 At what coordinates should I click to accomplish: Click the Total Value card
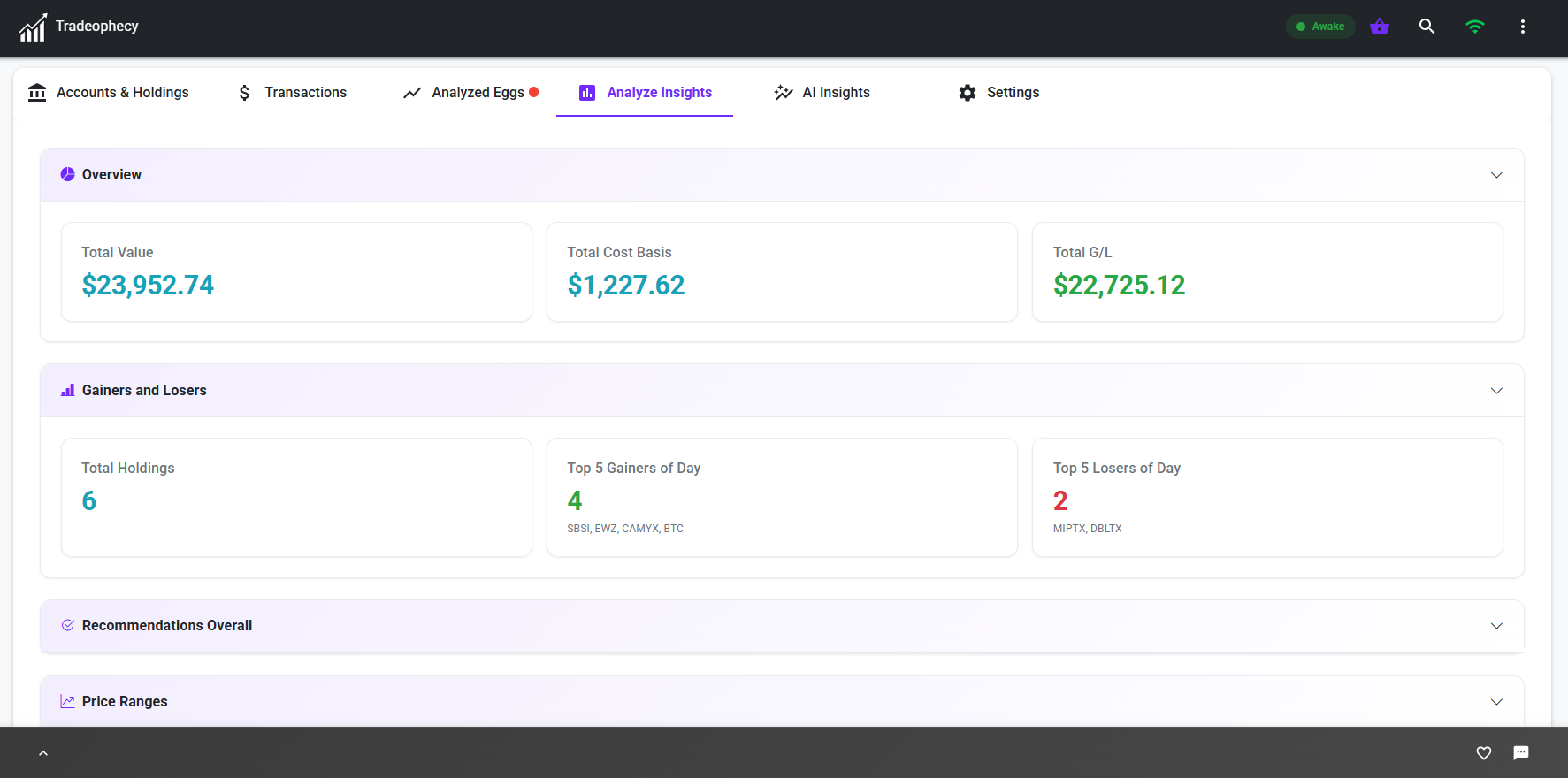tap(296, 271)
